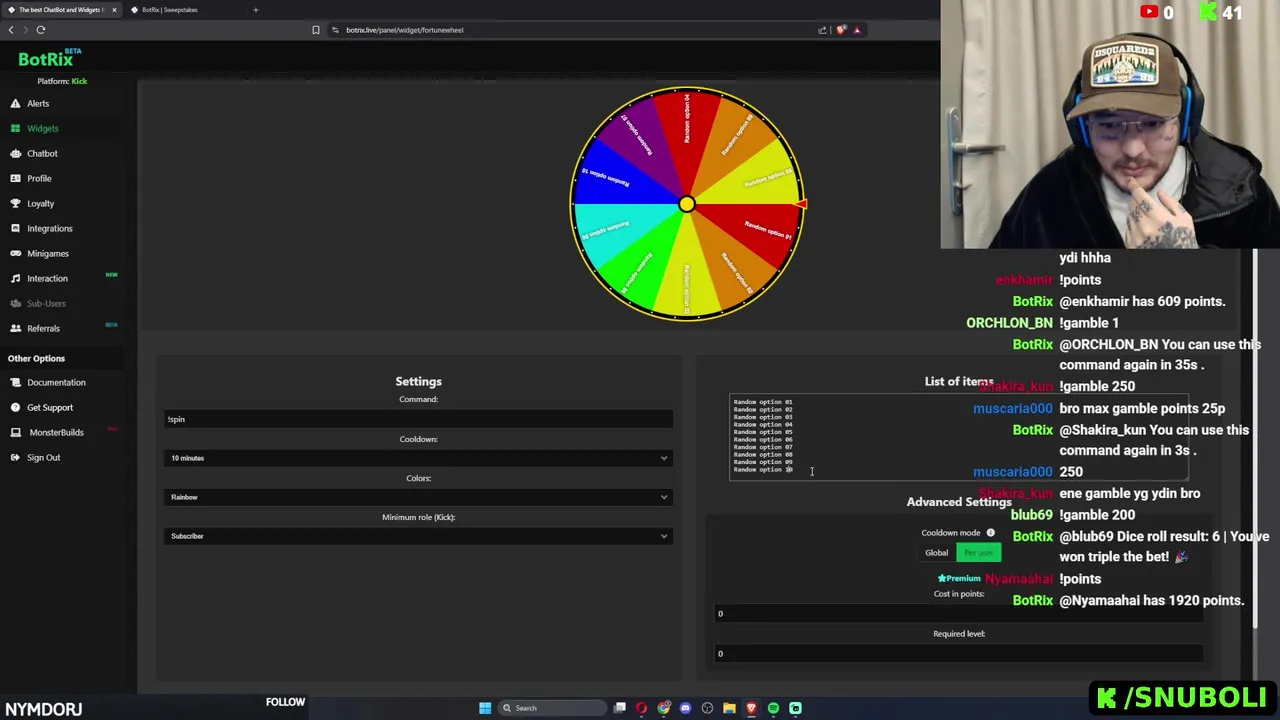Image resolution: width=1280 pixels, height=720 pixels.
Task: Open File Explorer from the taskbar
Action: pos(729,708)
